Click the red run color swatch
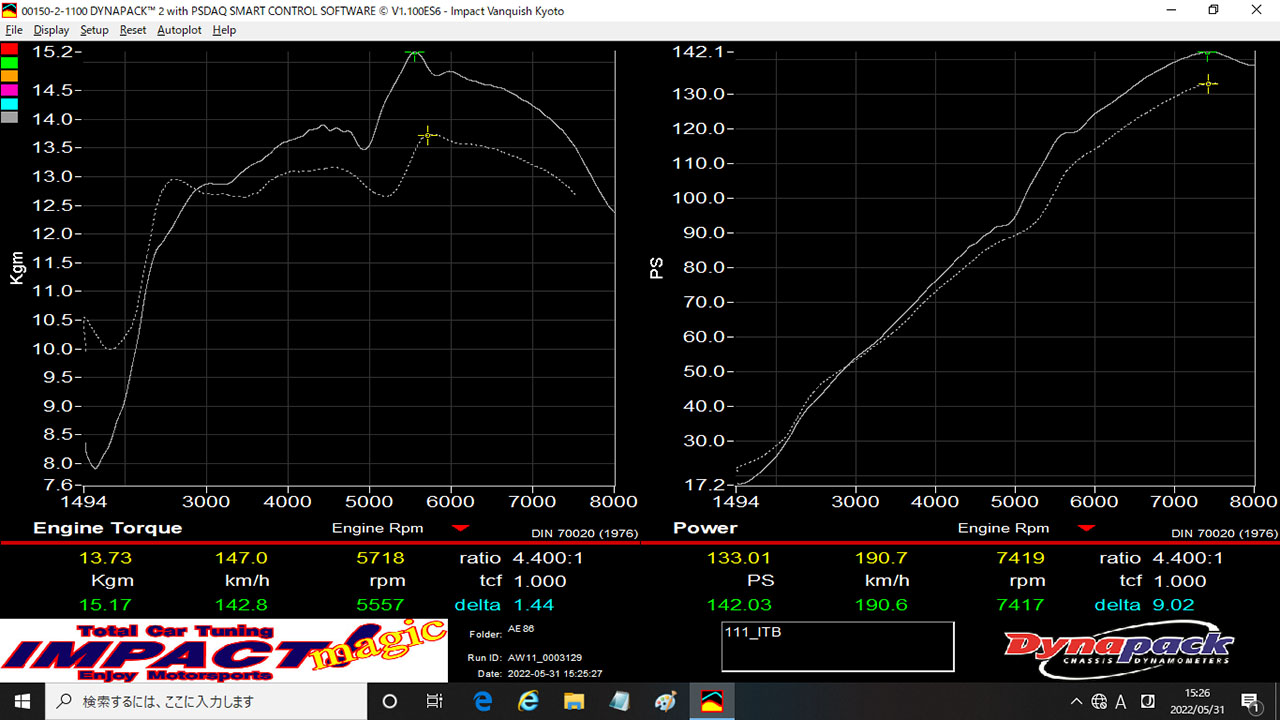This screenshot has height=720, width=1280. tap(9, 48)
